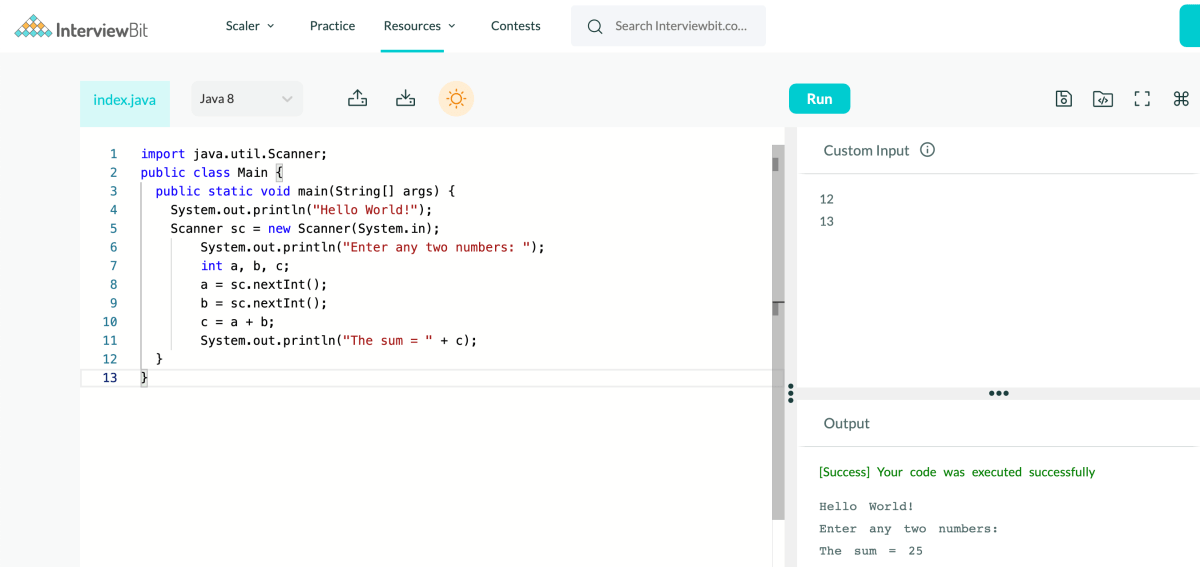Image resolution: width=1200 pixels, height=567 pixels.
Task: Click the teal button at top-right corner
Action: 1189,26
